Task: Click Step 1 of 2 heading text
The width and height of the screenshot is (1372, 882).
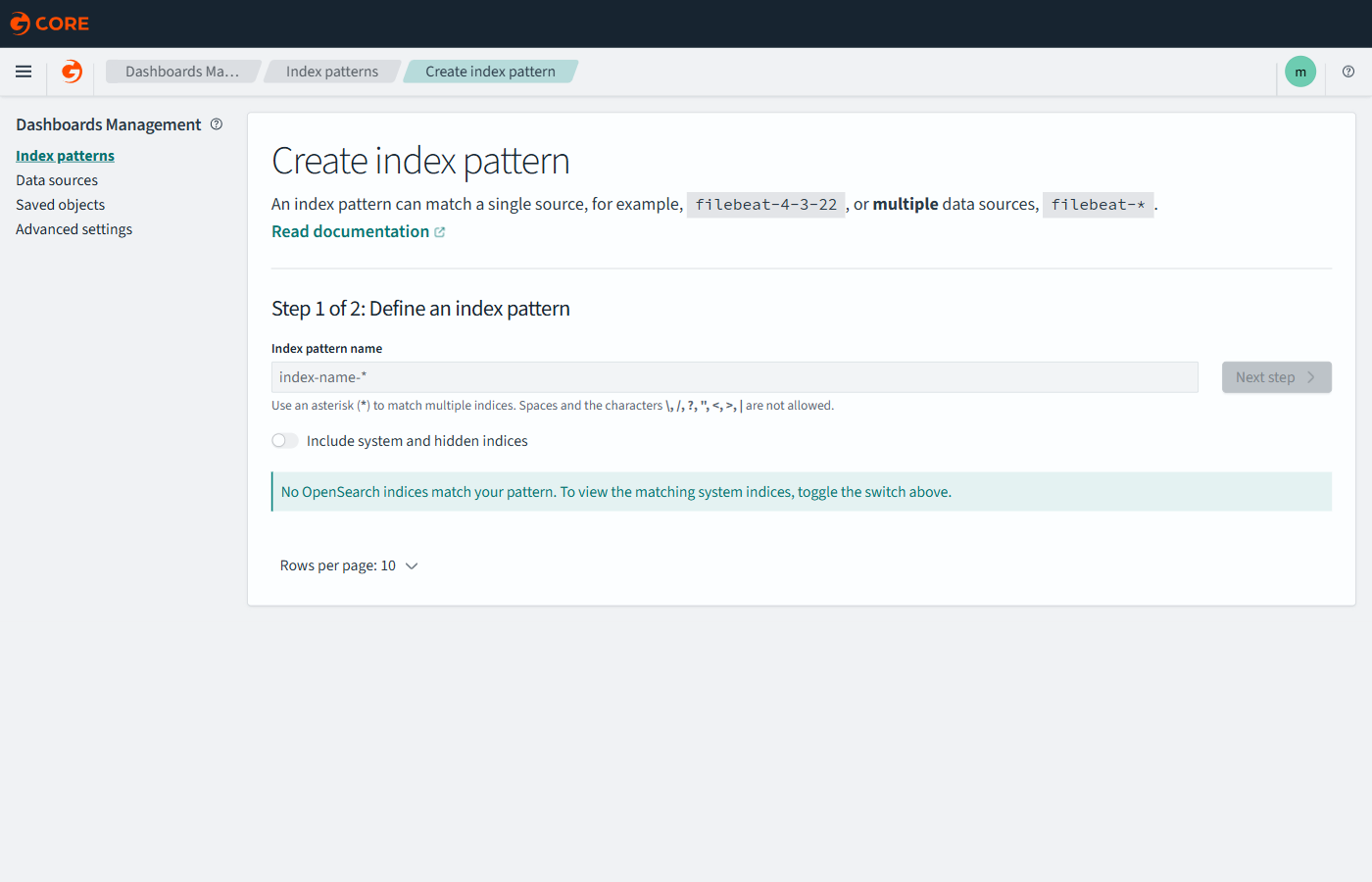Action: [420, 309]
